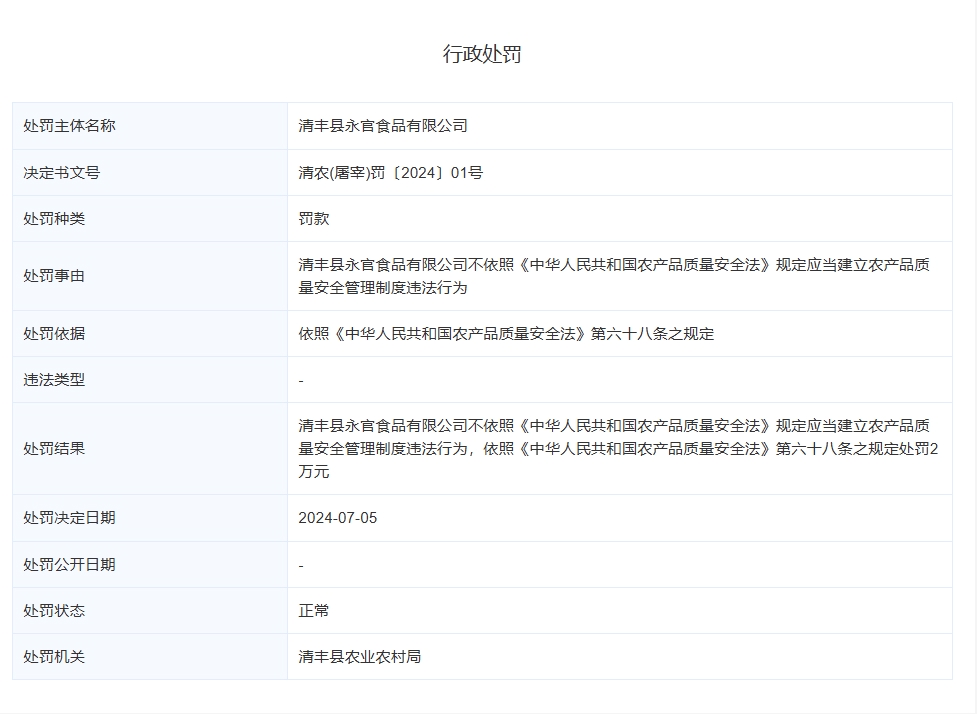This screenshot has width=977, height=714.
Task: Click the date 2024-07-05
Action: (337, 518)
